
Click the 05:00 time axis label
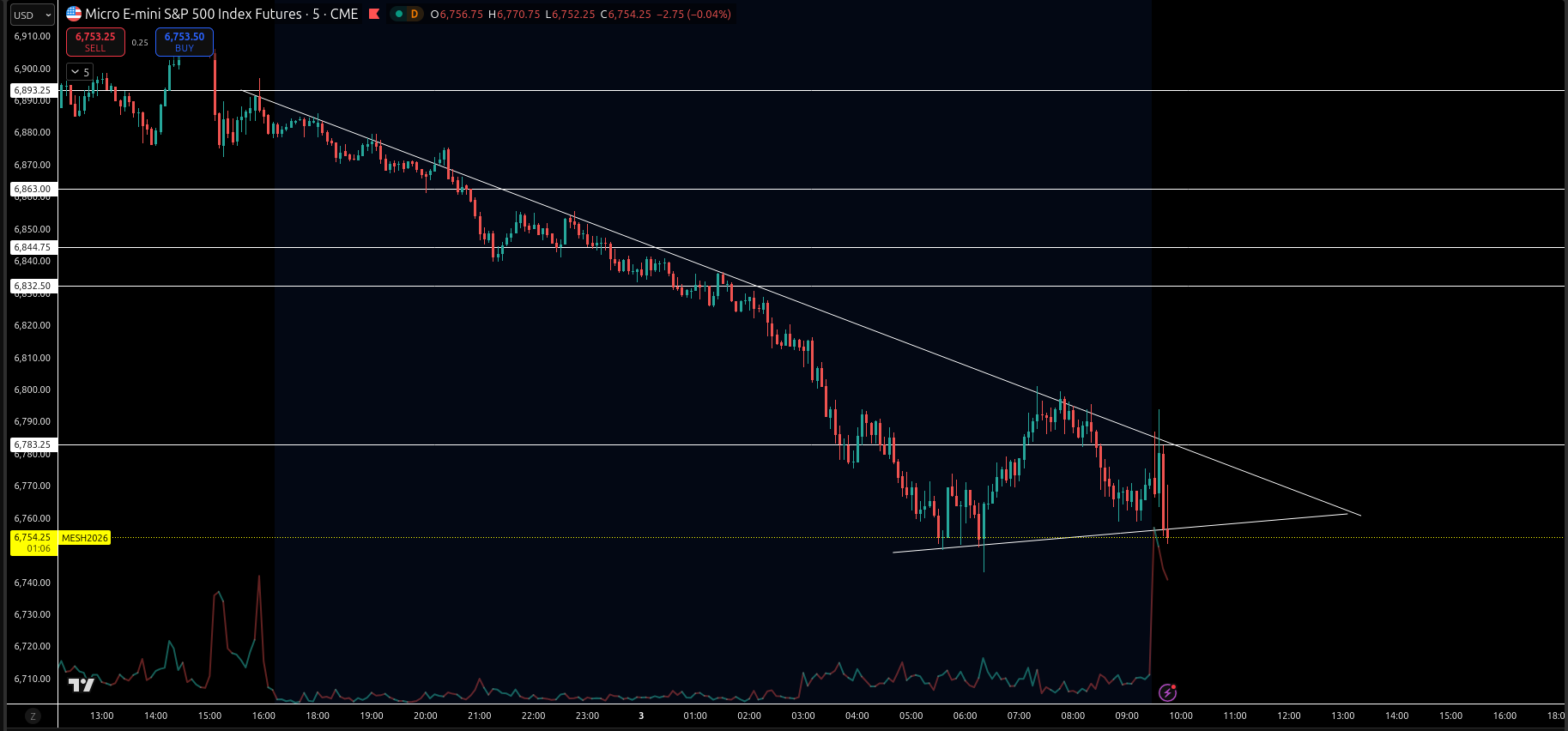[x=911, y=716]
